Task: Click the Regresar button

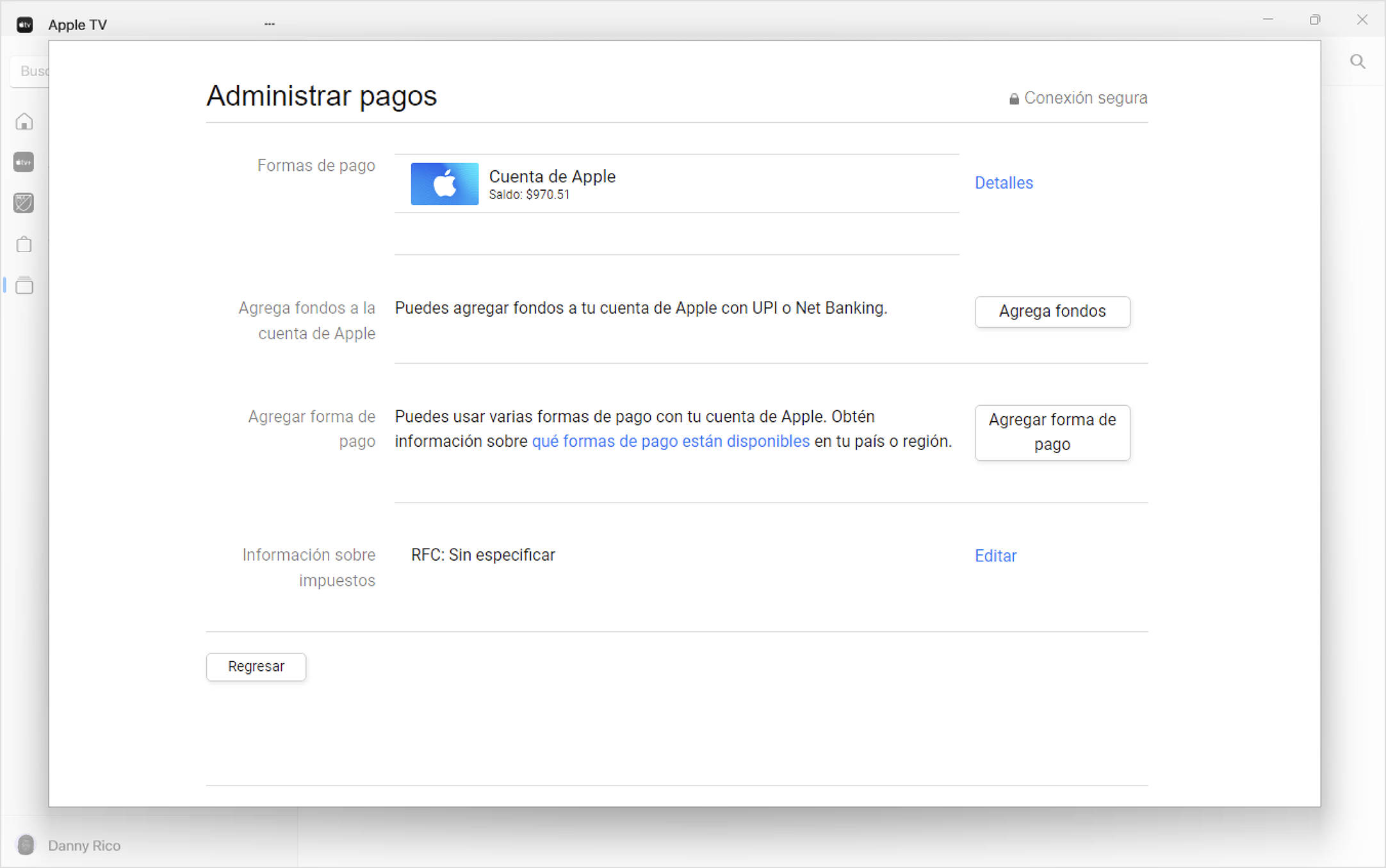Action: click(256, 667)
